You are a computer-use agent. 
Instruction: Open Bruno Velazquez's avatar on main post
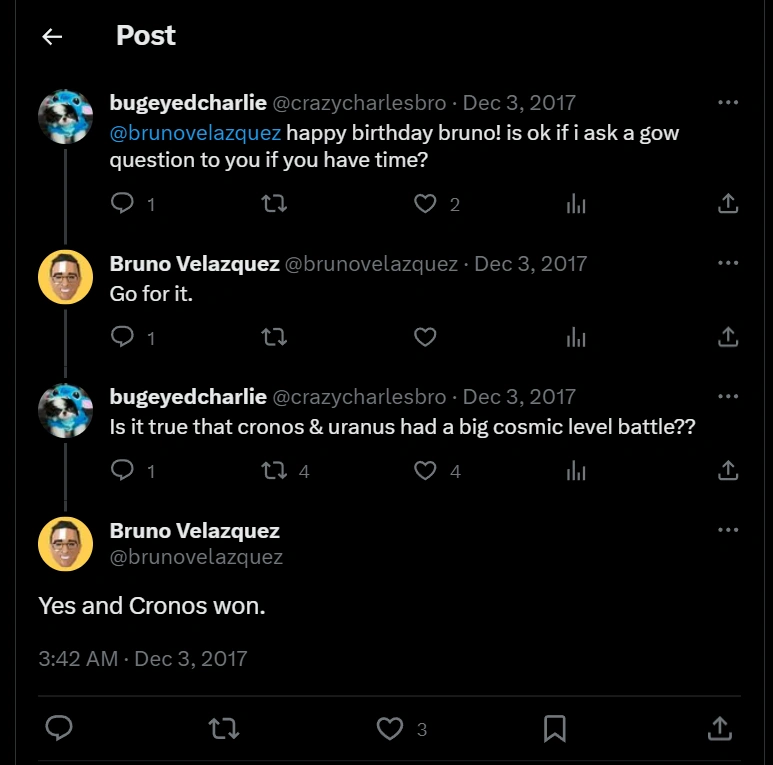coord(65,544)
